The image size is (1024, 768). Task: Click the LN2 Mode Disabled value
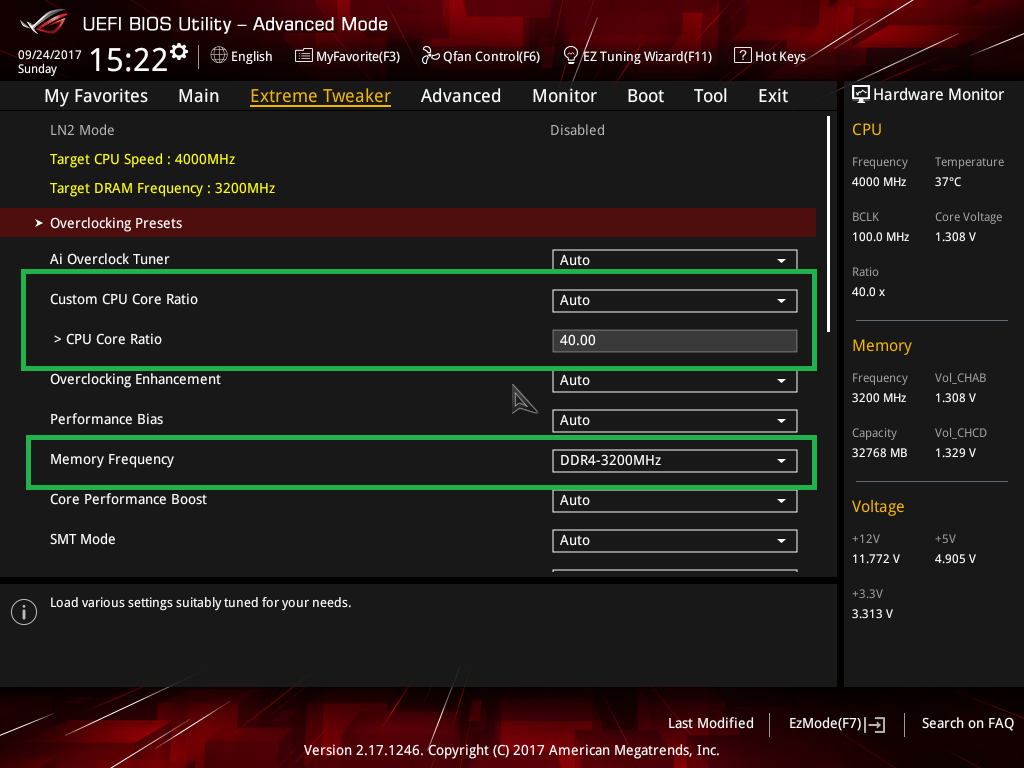(577, 130)
